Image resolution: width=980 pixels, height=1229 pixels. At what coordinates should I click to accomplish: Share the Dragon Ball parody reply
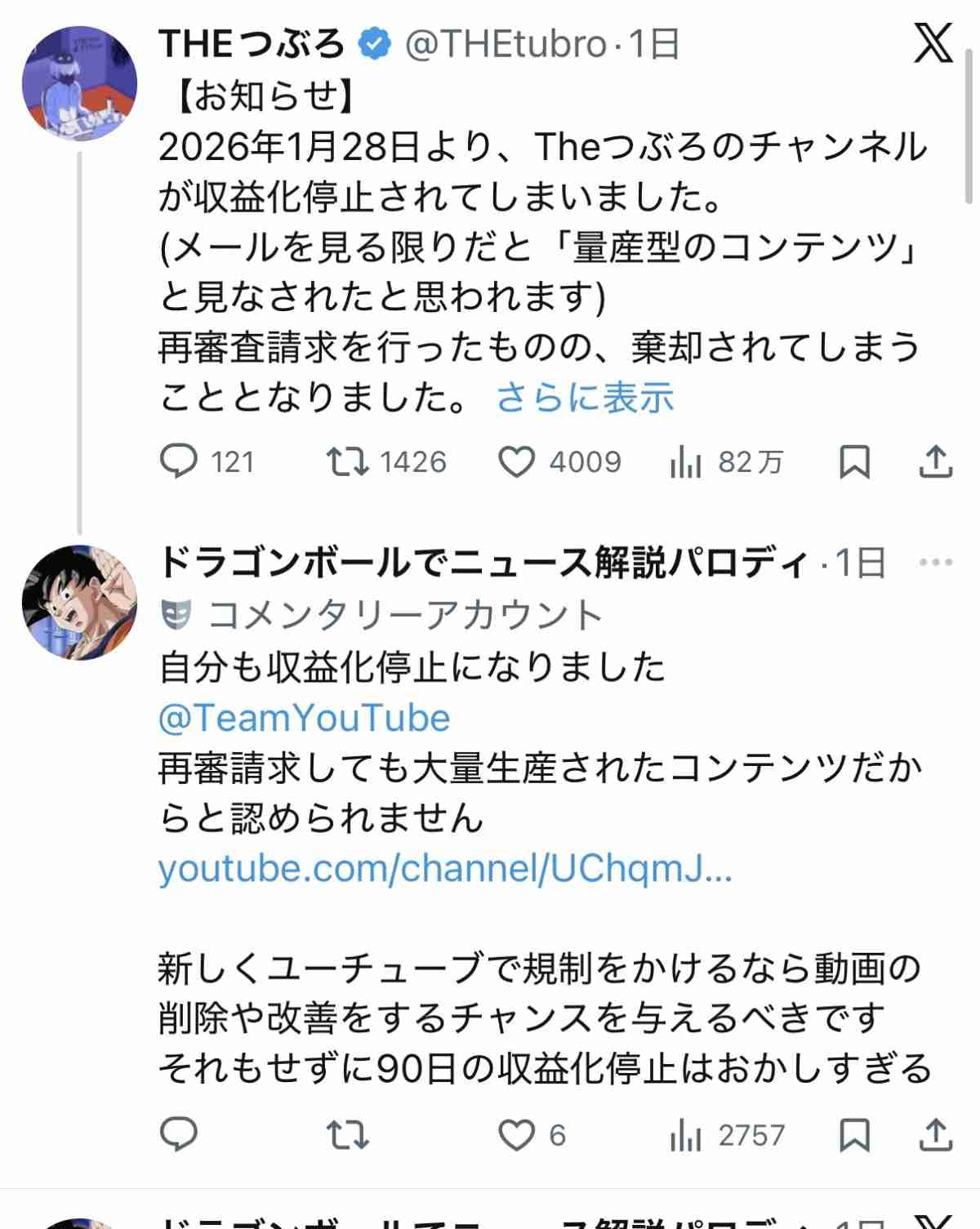[936, 1134]
